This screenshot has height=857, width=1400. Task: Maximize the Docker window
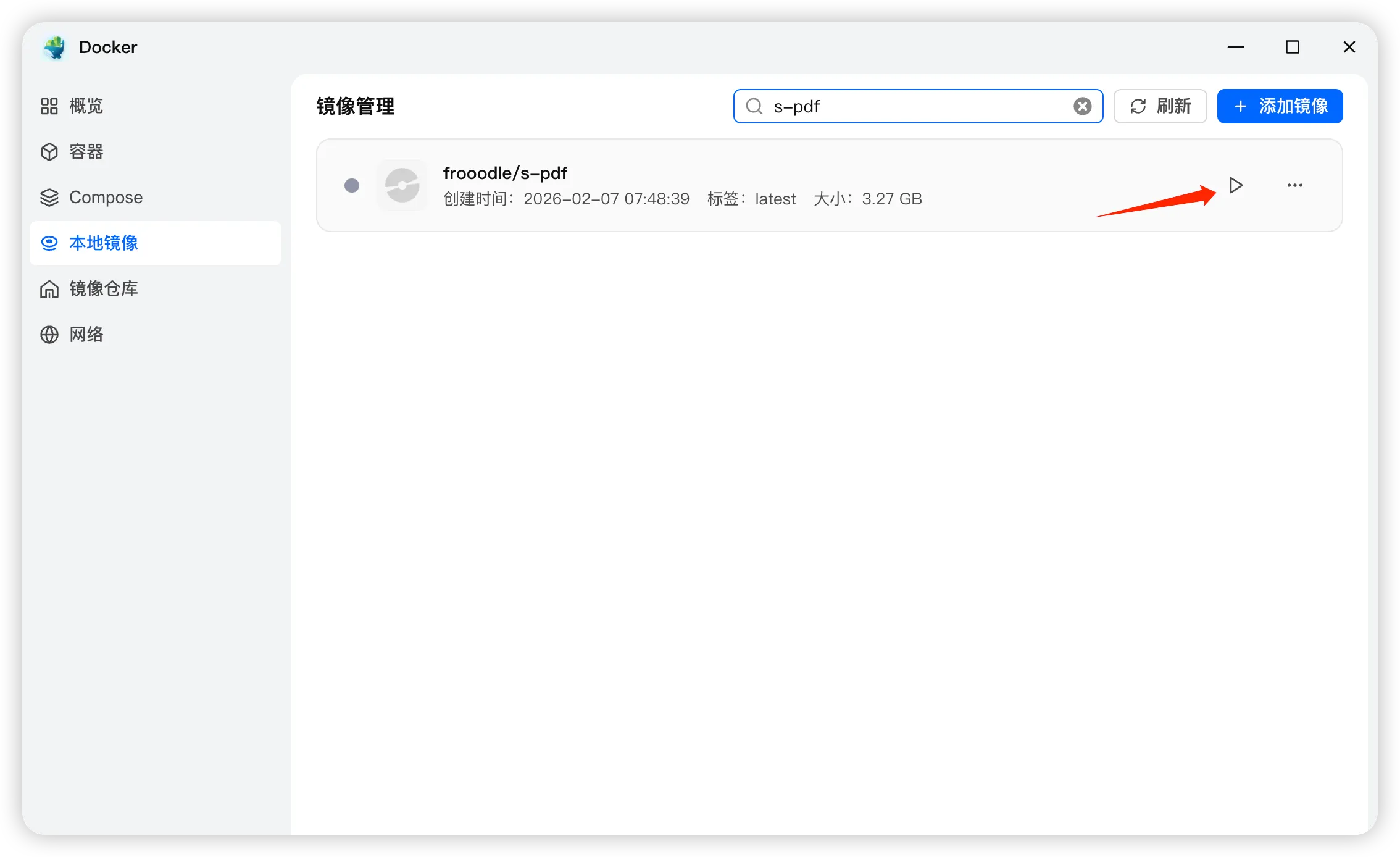point(1293,48)
